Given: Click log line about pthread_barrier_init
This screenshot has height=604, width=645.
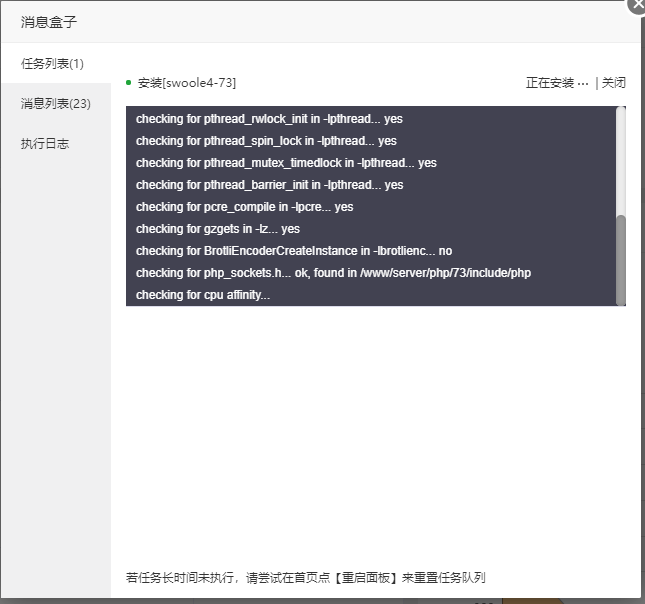Looking at the screenshot, I should [x=269, y=185].
